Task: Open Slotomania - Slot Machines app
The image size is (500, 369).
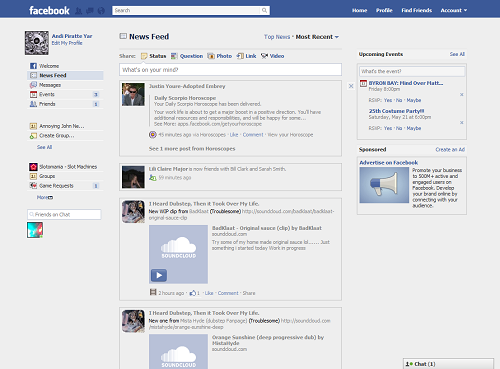Action: (65, 167)
